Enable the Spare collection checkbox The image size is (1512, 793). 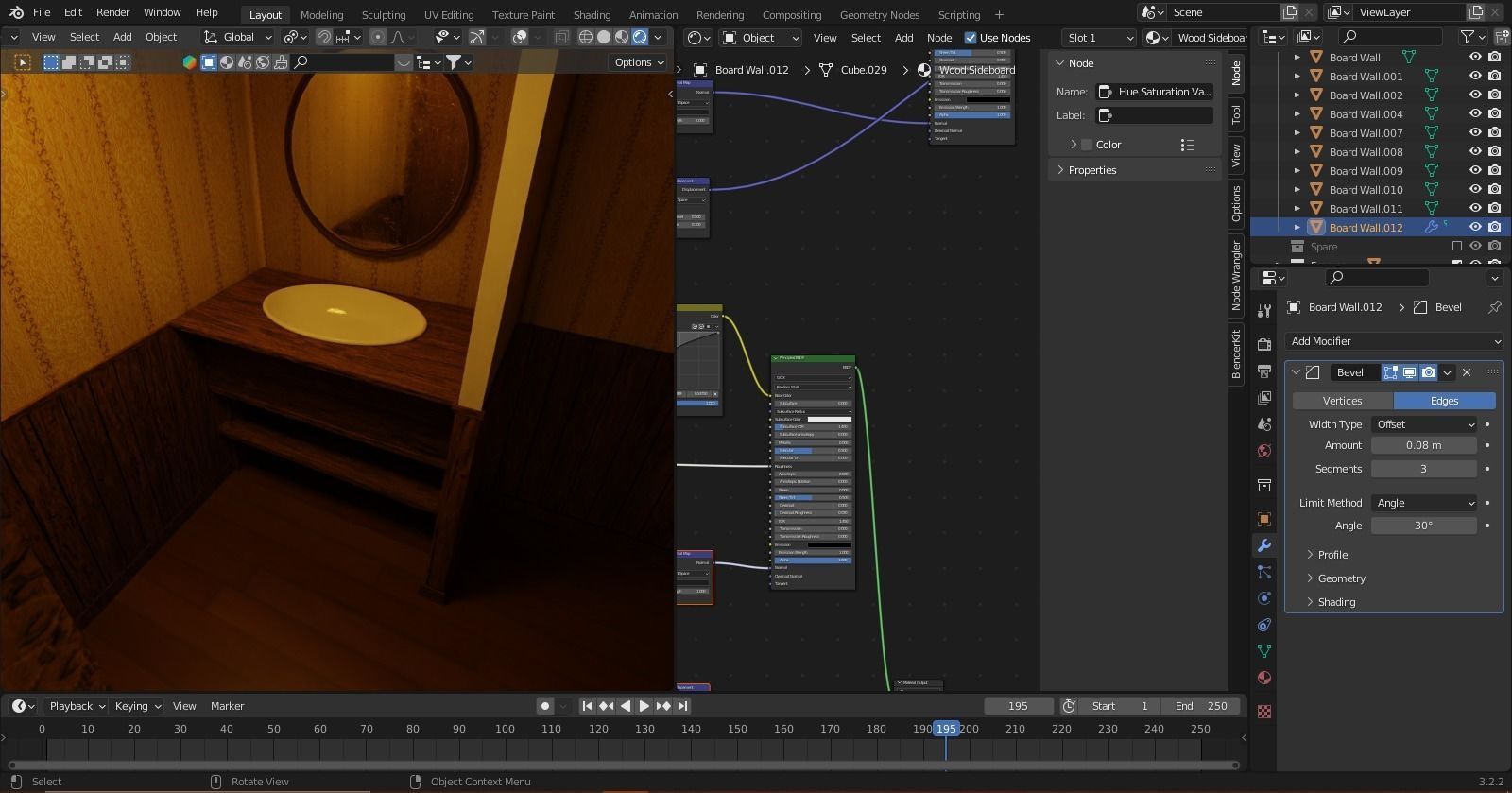[1457, 246]
